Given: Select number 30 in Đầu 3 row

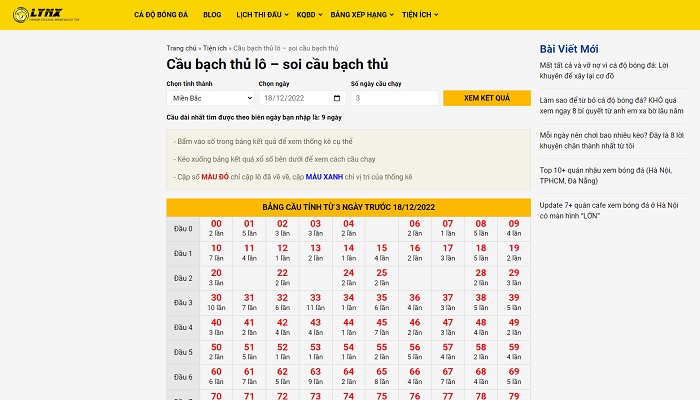Looking at the screenshot, I should click(216, 298).
